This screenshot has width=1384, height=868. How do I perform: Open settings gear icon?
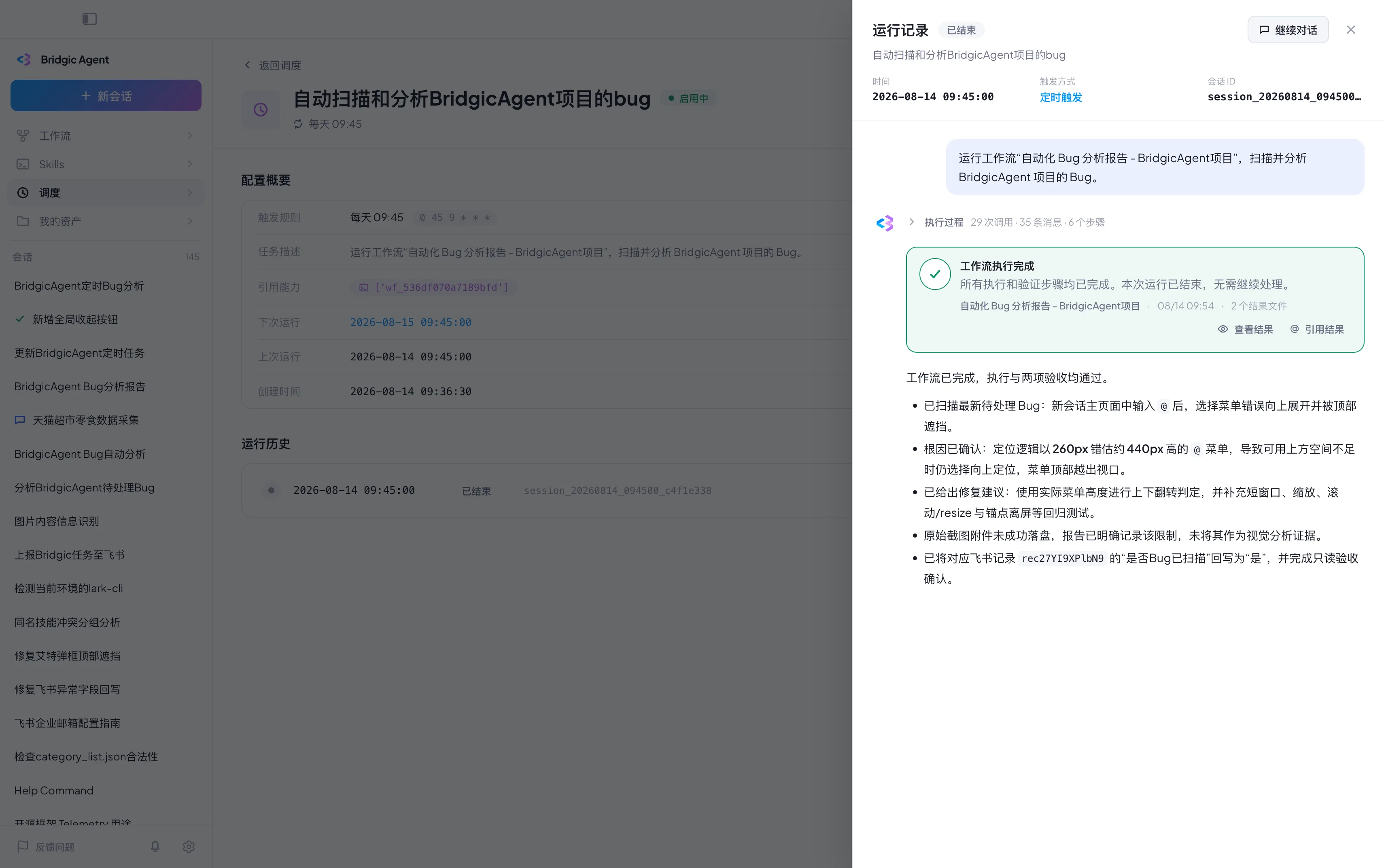coord(189,847)
